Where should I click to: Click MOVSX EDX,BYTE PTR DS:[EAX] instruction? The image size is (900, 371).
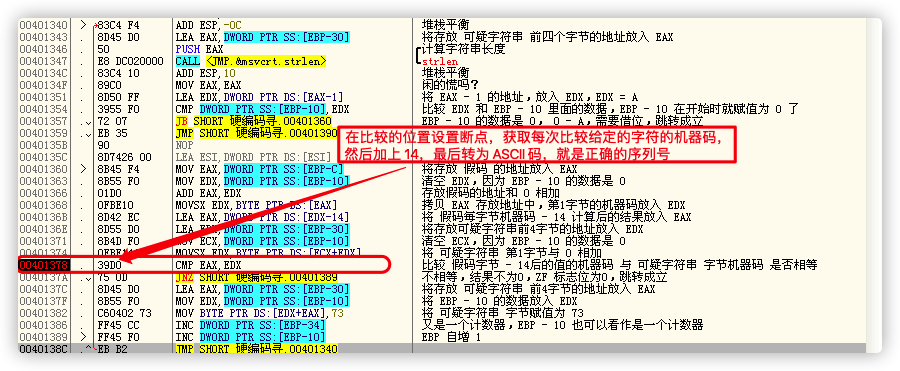pyautogui.click(x=257, y=205)
